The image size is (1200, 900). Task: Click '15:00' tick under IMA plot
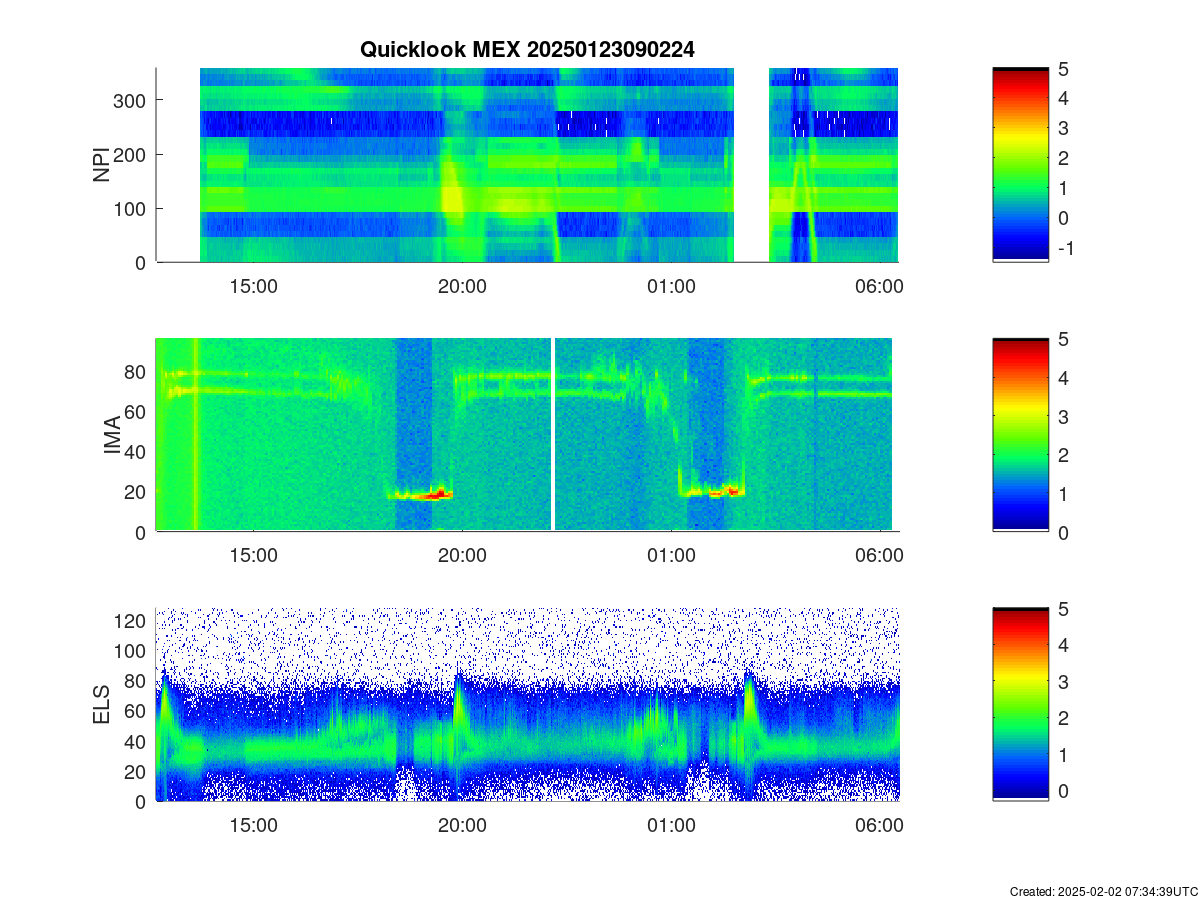pos(254,556)
